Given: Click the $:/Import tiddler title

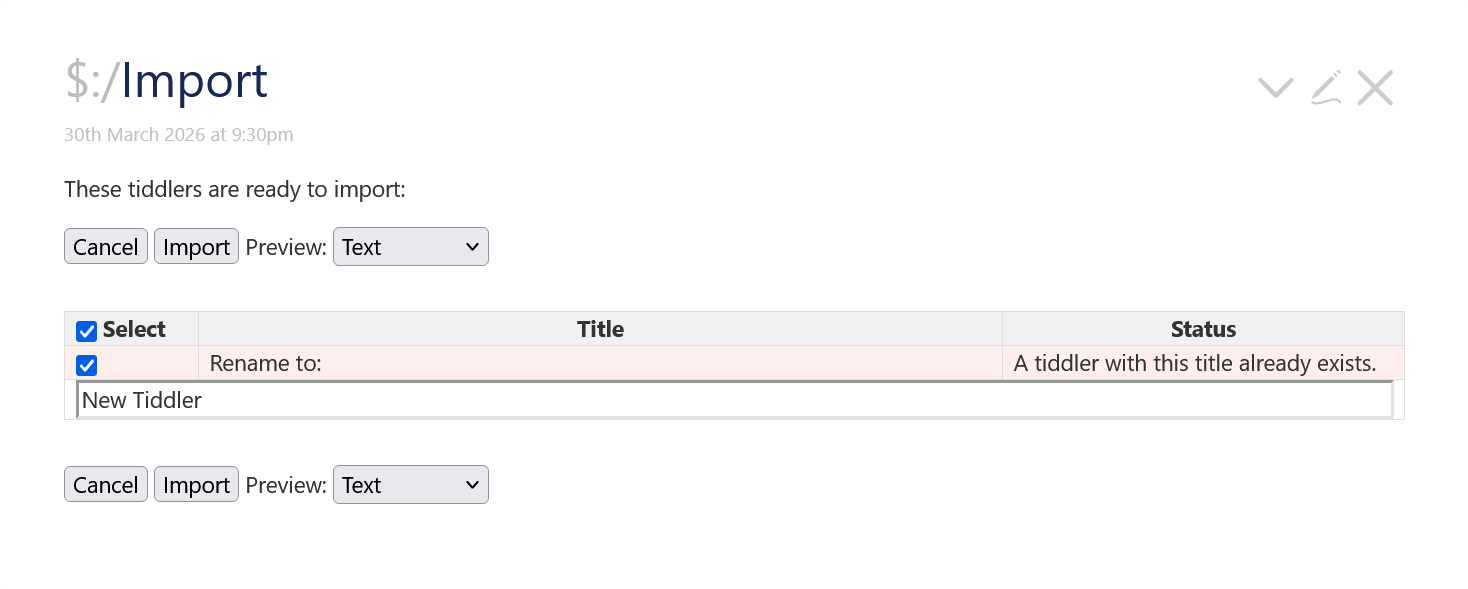Looking at the screenshot, I should (167, 81).
